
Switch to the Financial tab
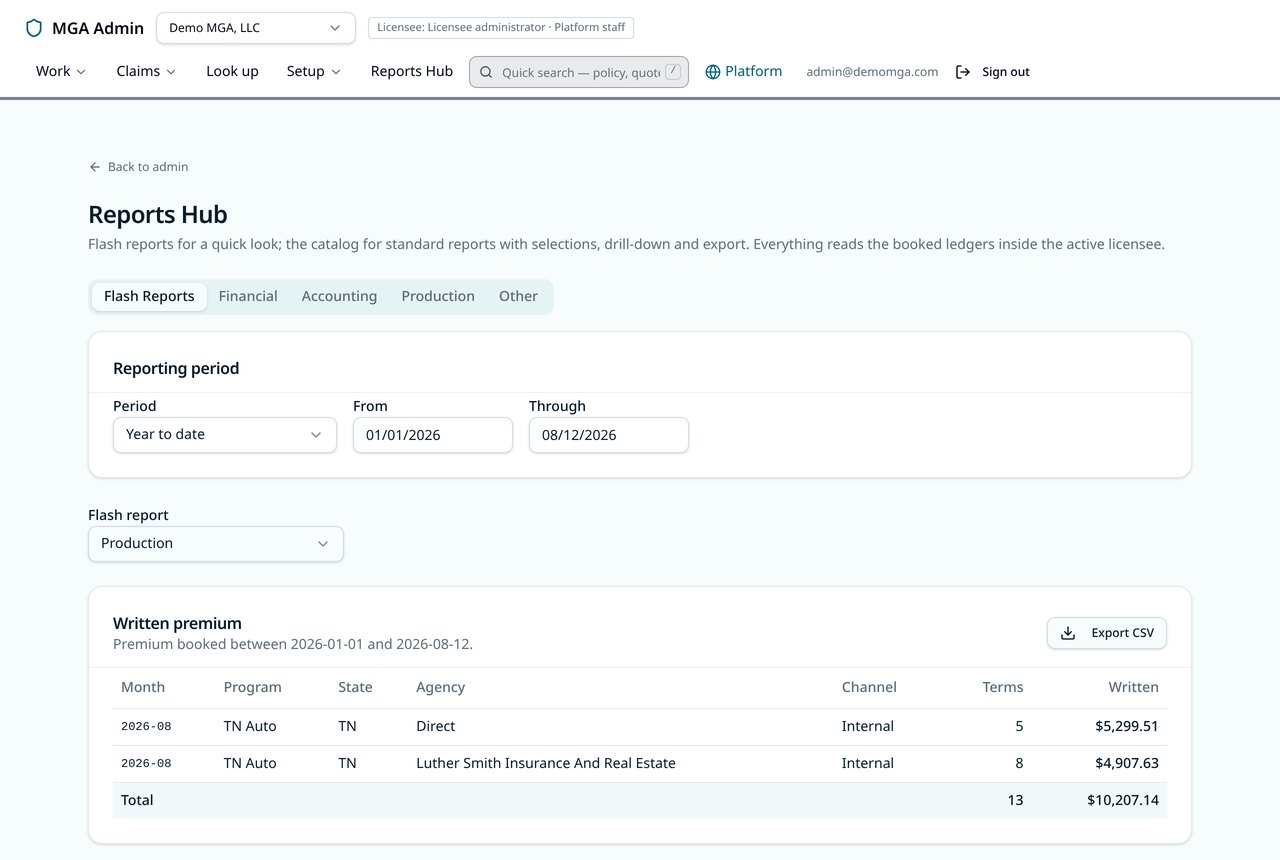click(x=248, y=297)
